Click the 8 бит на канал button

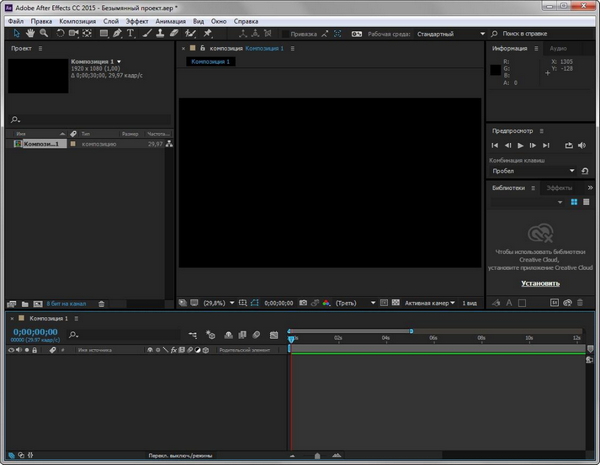click(x=68, y=303)
